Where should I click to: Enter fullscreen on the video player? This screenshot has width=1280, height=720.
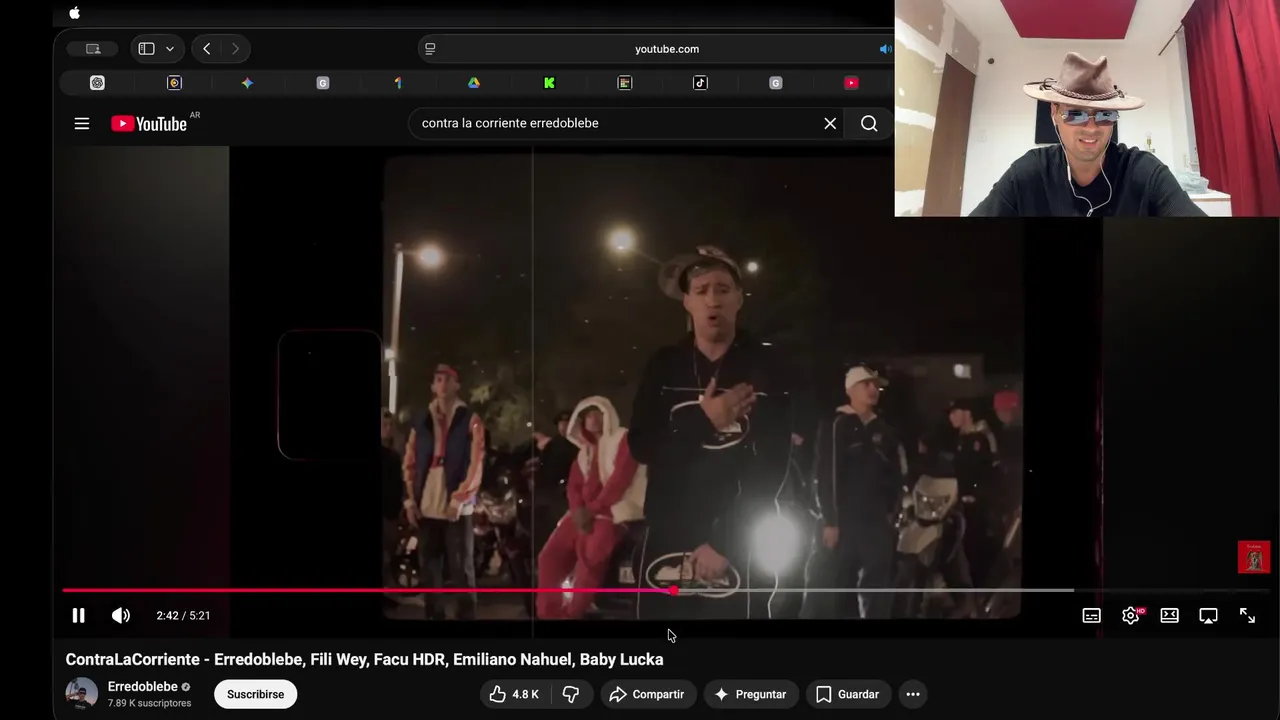click(1247, 615)
